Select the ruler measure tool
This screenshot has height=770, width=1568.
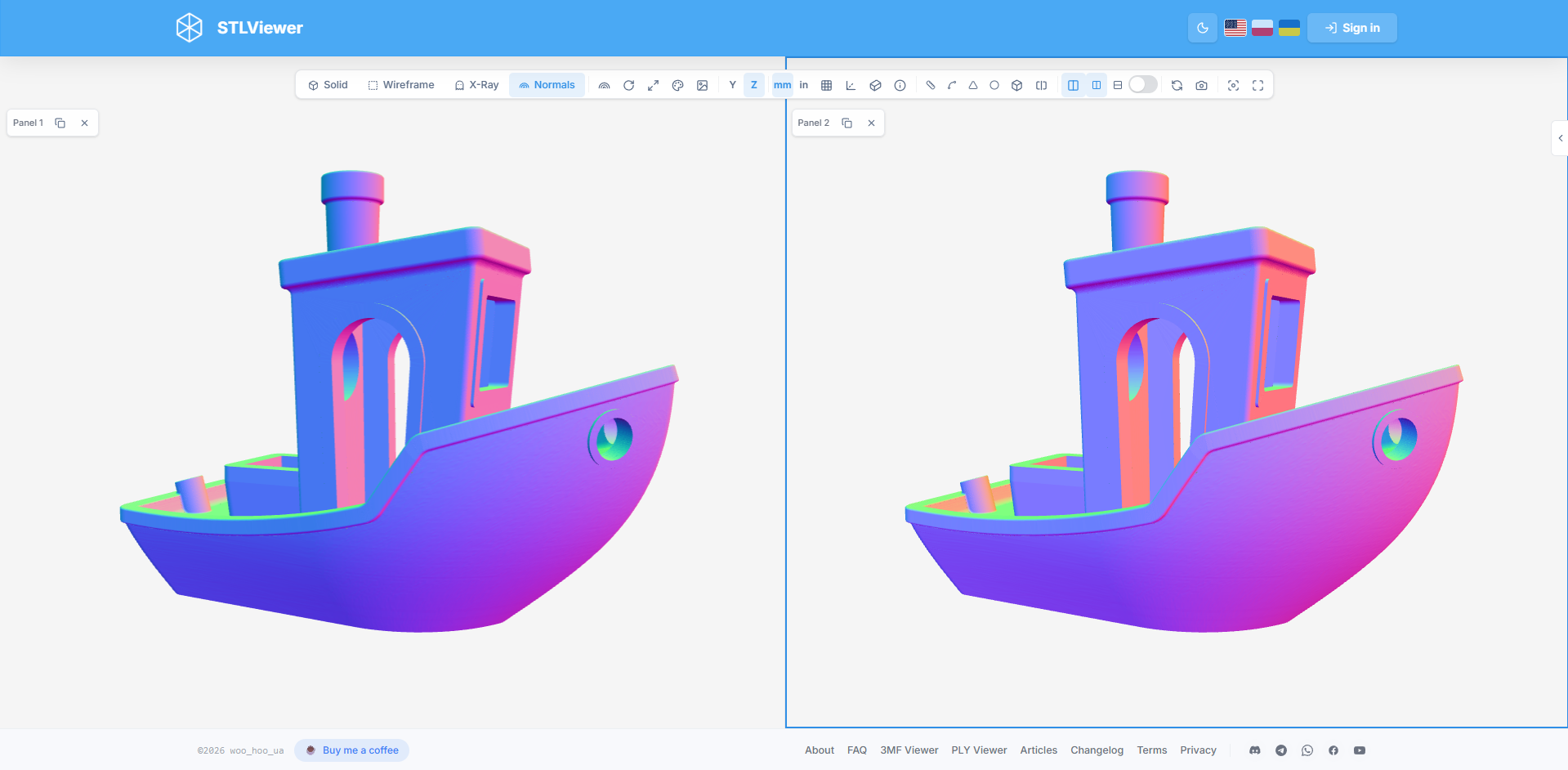click(931, 85)
